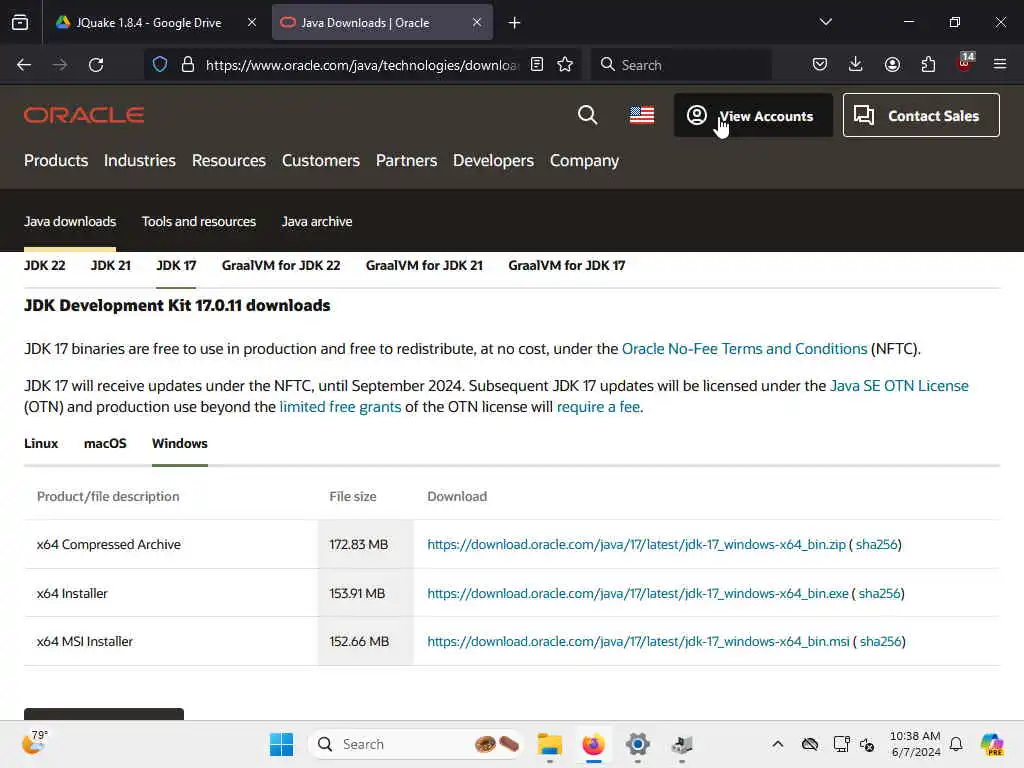Open the Java SE OTN License link
Screen dimensions: 1024x768
pos(899,386)
